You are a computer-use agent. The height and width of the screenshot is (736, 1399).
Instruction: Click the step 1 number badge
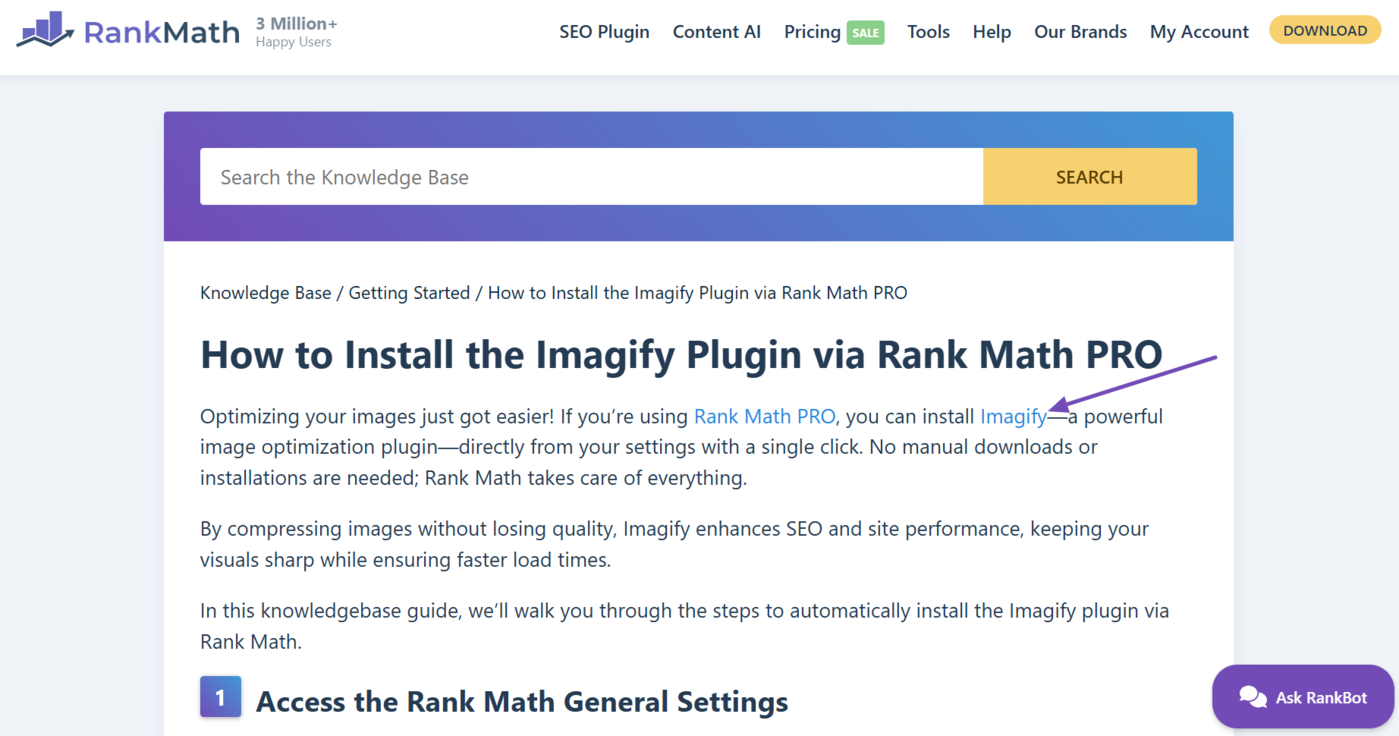click(x=220, y=697)
